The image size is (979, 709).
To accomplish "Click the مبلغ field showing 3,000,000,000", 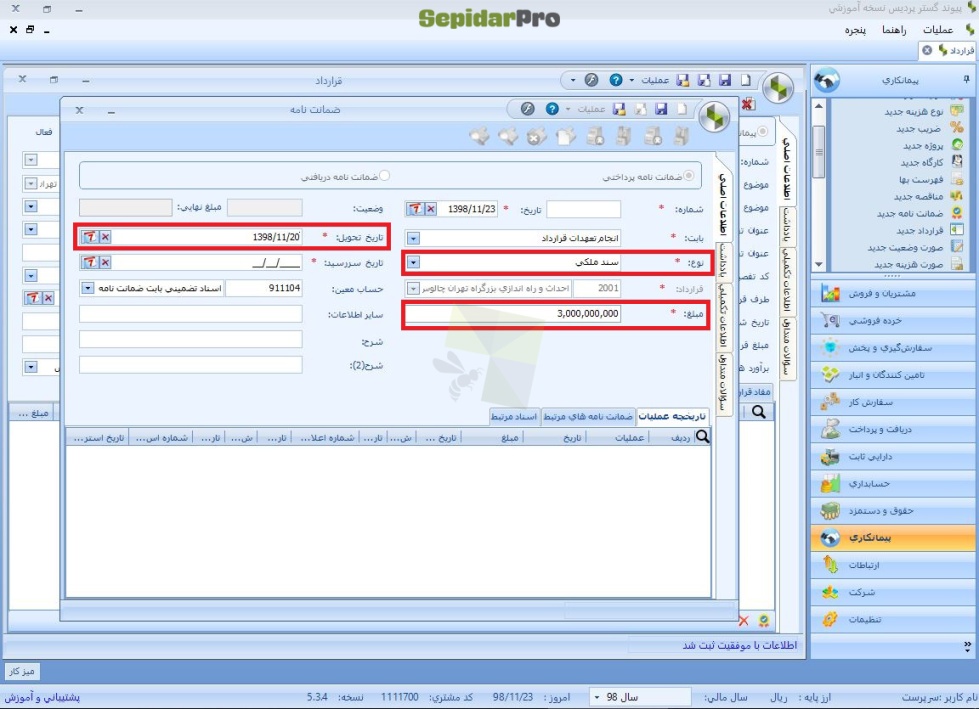I will pyautogui.click(x=513, y=314).
